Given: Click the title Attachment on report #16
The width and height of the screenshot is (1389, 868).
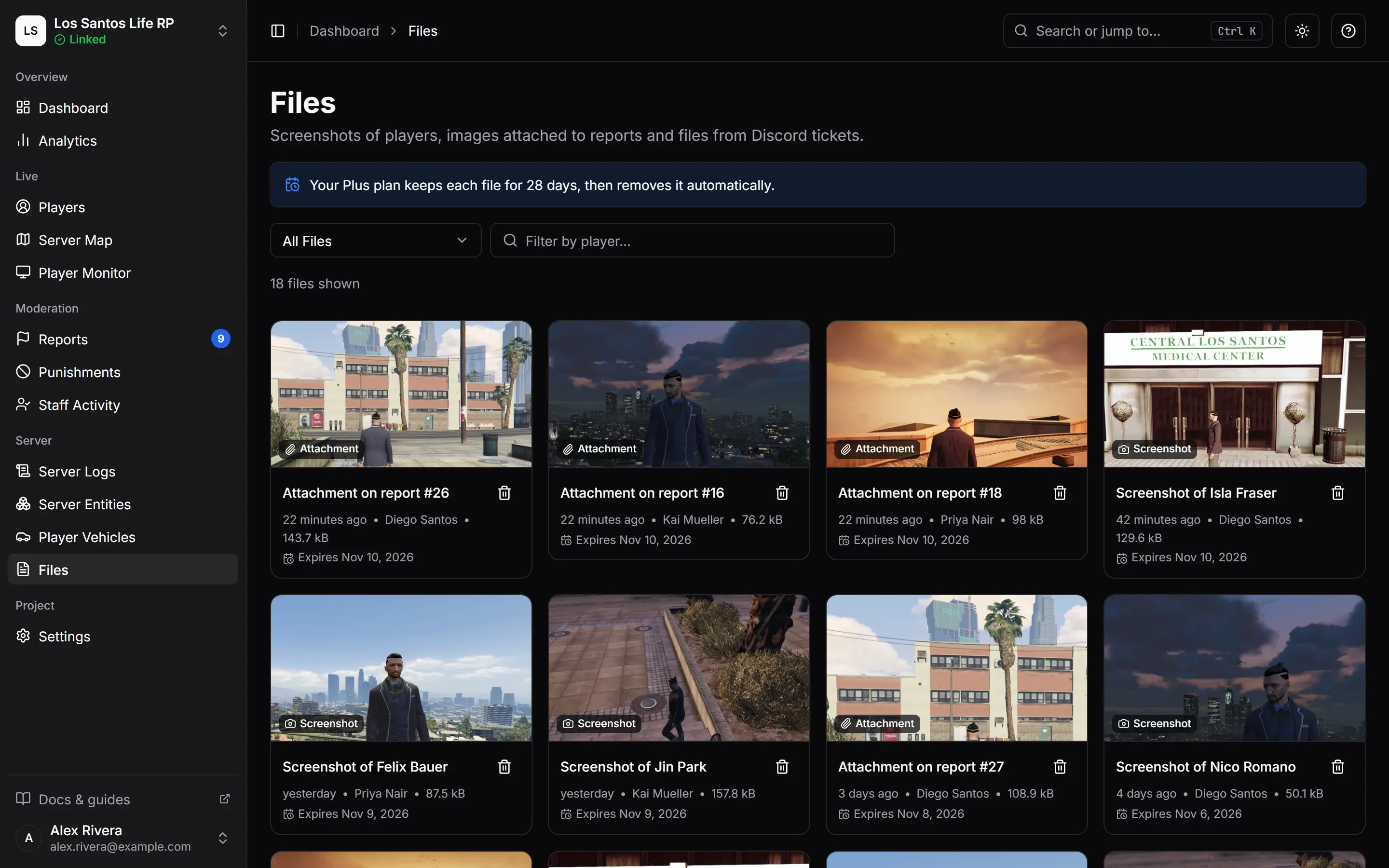Looking at the screenshot, I should [642, 493].
